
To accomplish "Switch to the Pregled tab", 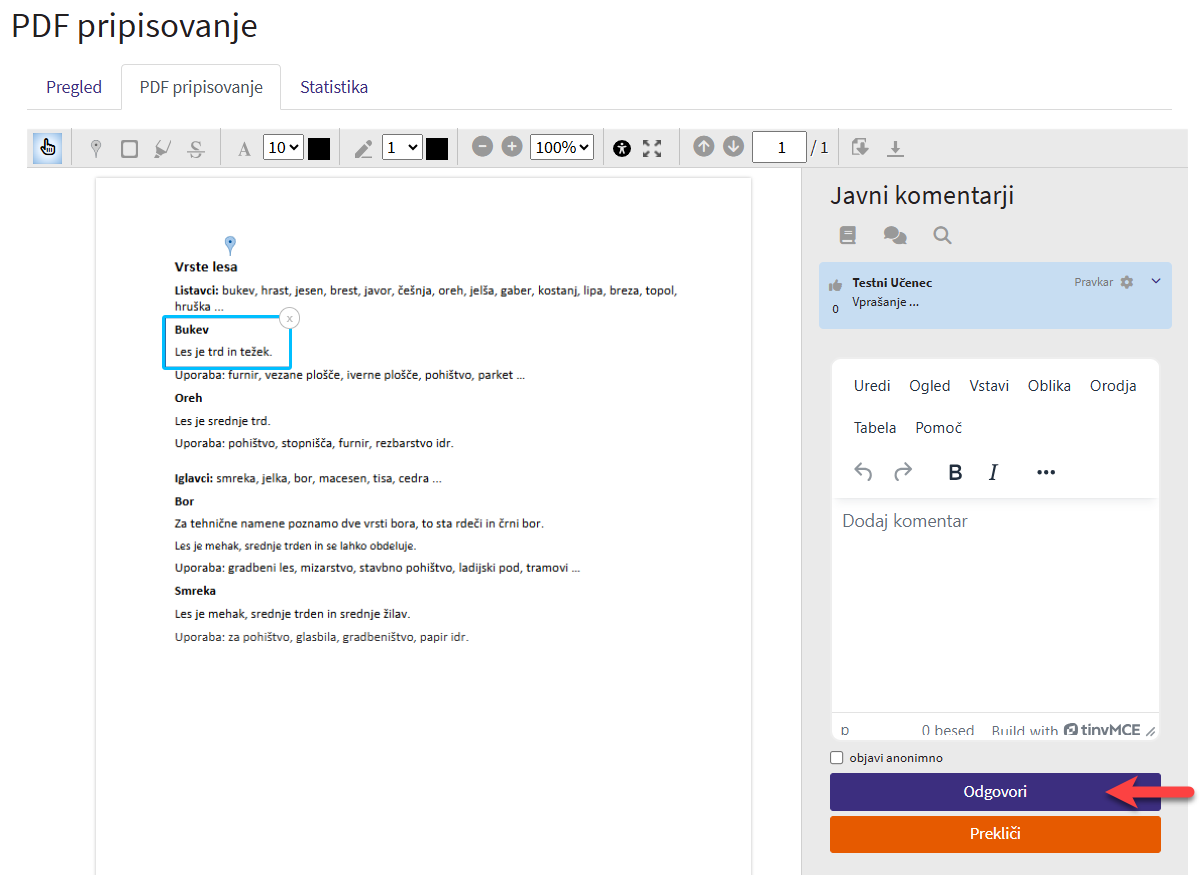I will pyautogui.click(x=74, y=87).
